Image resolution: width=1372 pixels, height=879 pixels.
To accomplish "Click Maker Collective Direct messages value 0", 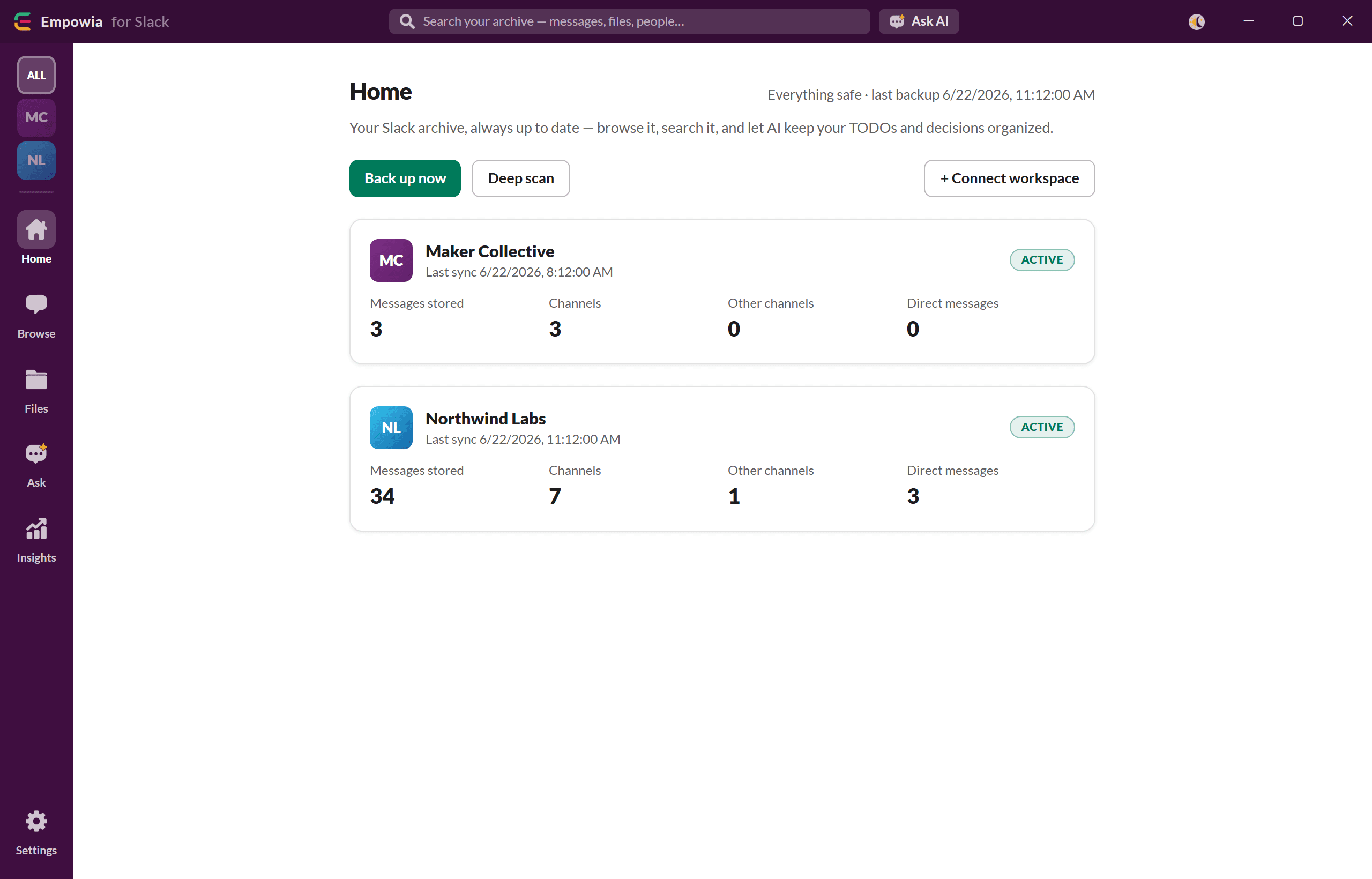I will (913, 329).
